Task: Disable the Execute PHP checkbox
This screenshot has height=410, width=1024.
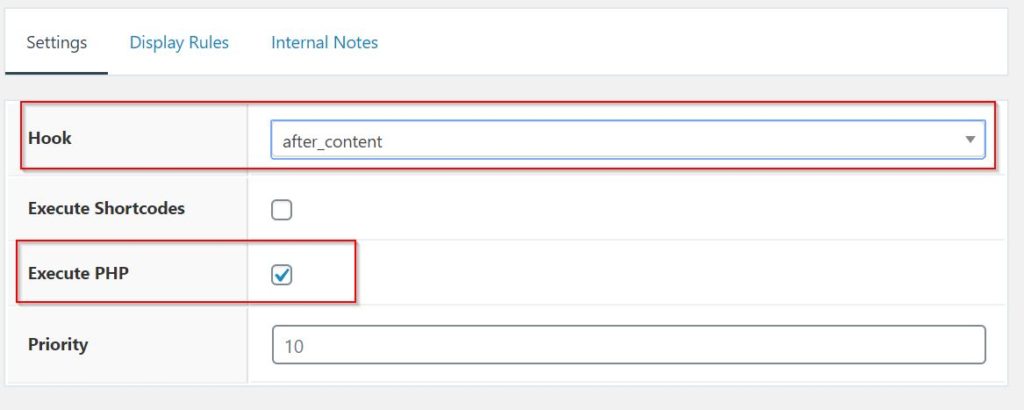Action: tap(281, 276)
